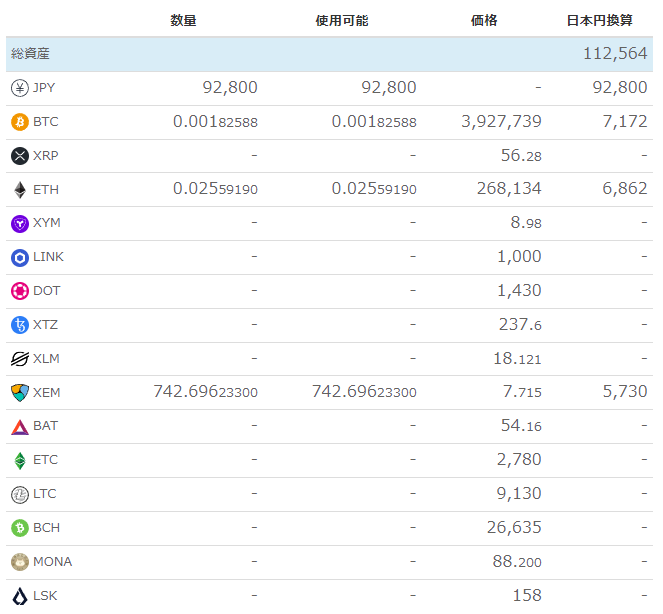Click the JPY yen currency row label
This screenshot has width=663, height=614.
tap(44, 88)
